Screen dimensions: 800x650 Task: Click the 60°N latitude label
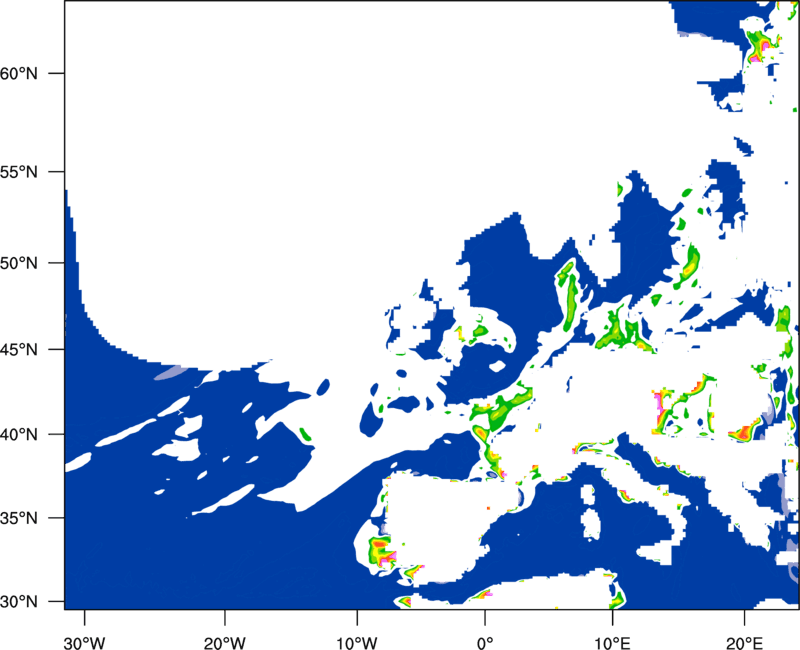[19, 73]
